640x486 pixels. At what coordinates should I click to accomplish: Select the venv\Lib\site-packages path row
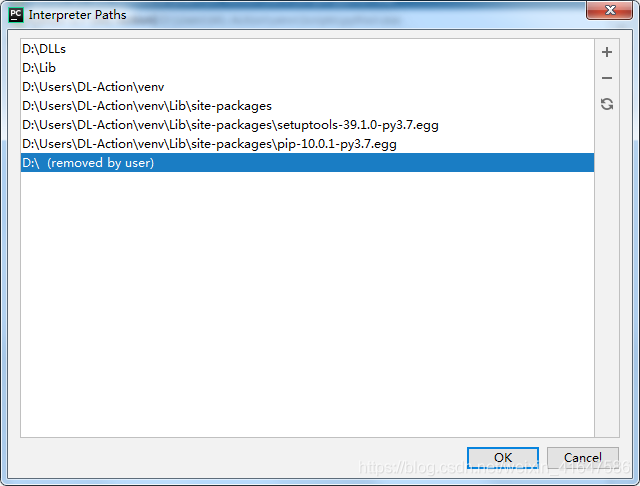[146, 106]
